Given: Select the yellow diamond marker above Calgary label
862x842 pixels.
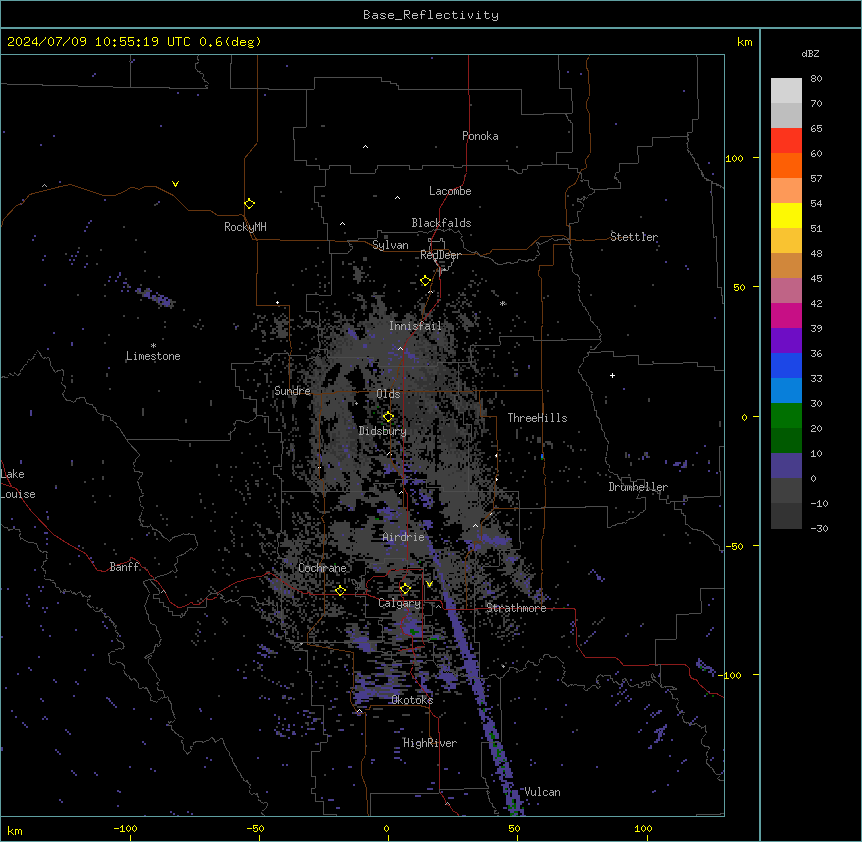Looking at the screenshot, I should coord(405,589).
